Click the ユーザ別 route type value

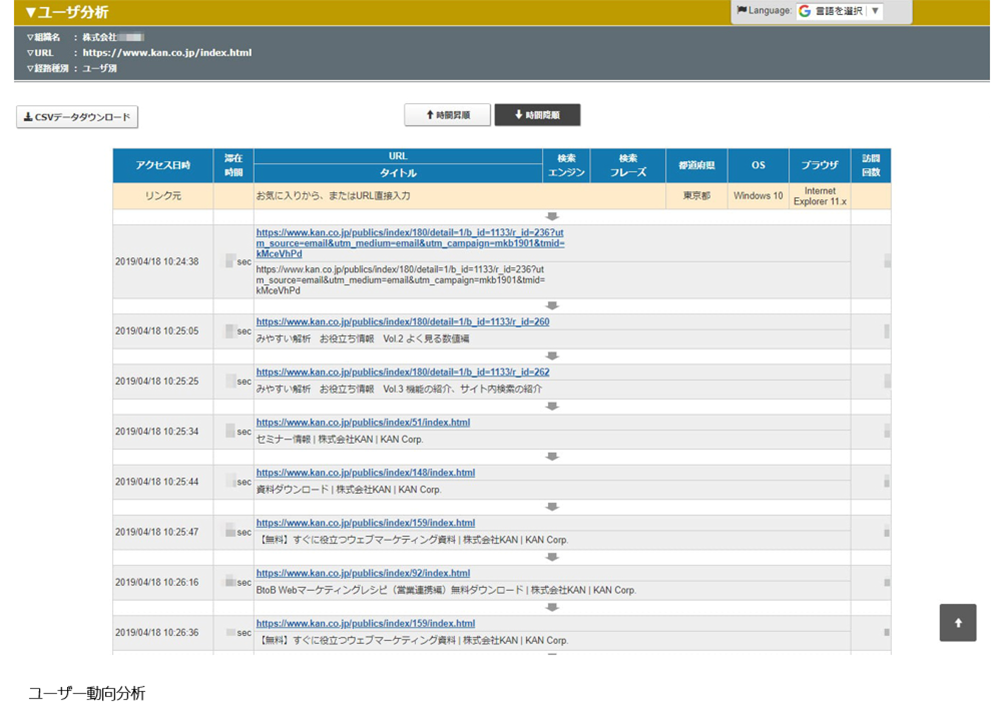coord(99,69)
